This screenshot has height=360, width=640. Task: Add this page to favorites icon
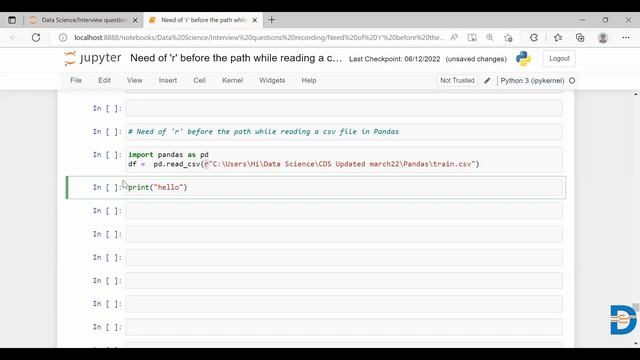coord(508,38)
